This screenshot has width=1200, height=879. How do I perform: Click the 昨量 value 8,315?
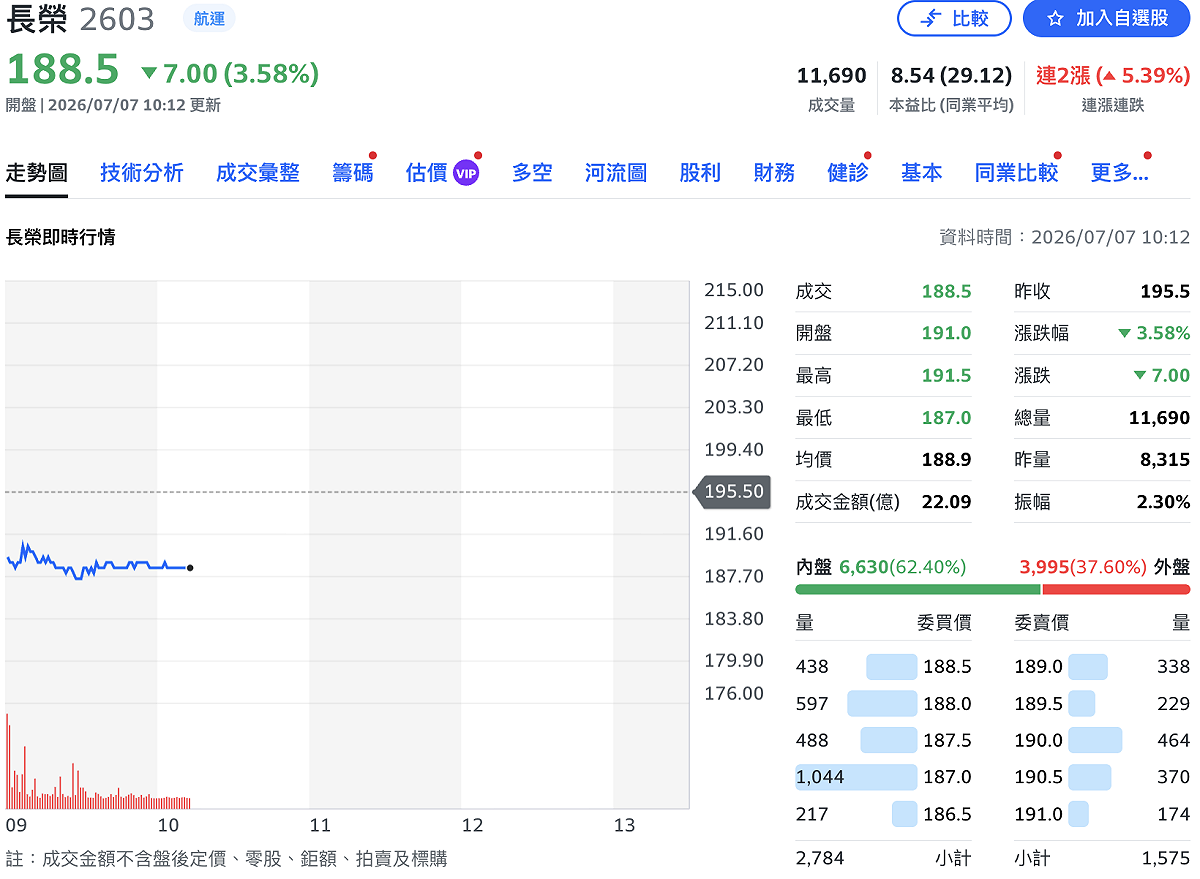coord(1164,459)
